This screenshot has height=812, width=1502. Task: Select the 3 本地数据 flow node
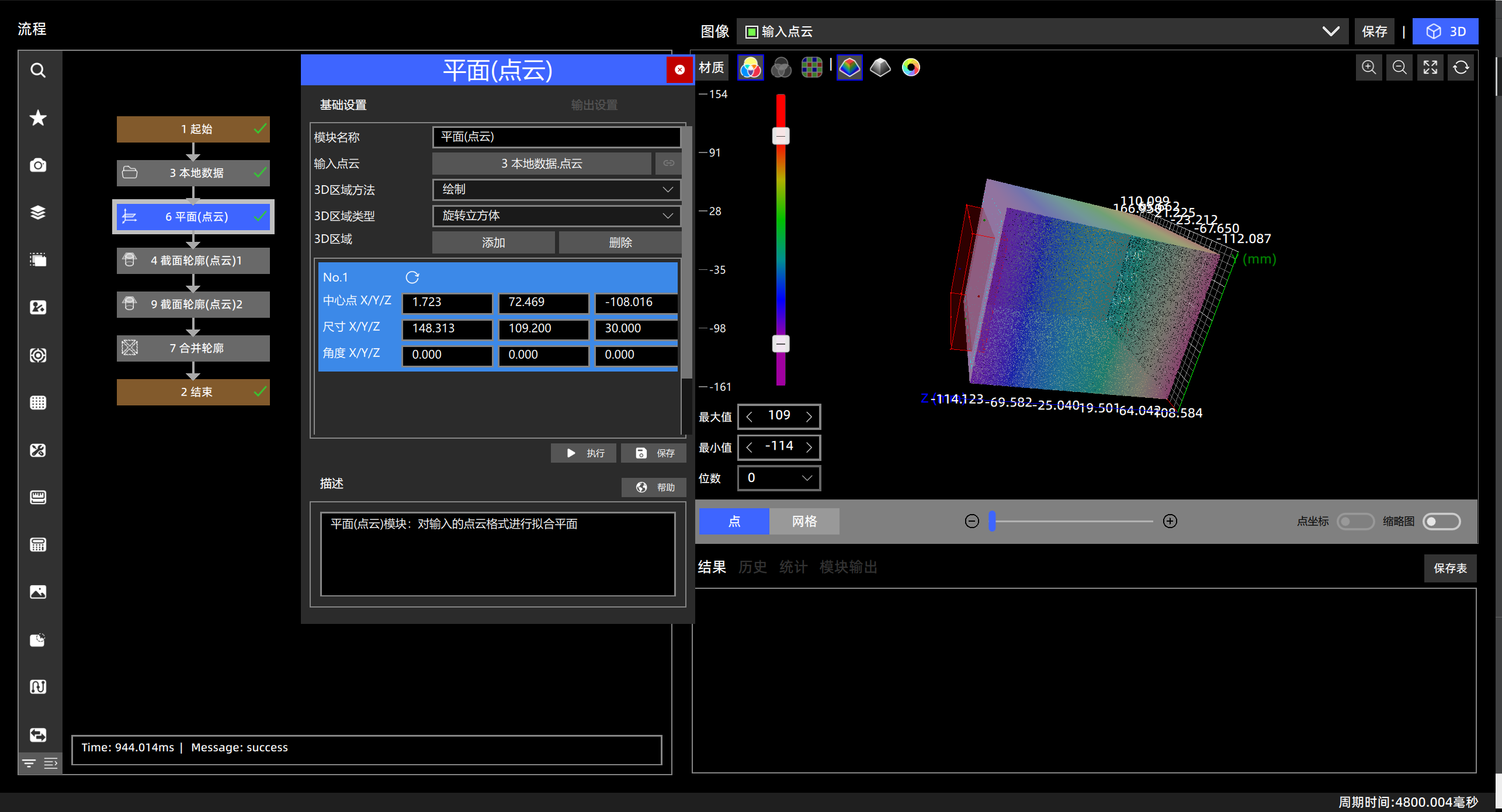tap(193, 173)
